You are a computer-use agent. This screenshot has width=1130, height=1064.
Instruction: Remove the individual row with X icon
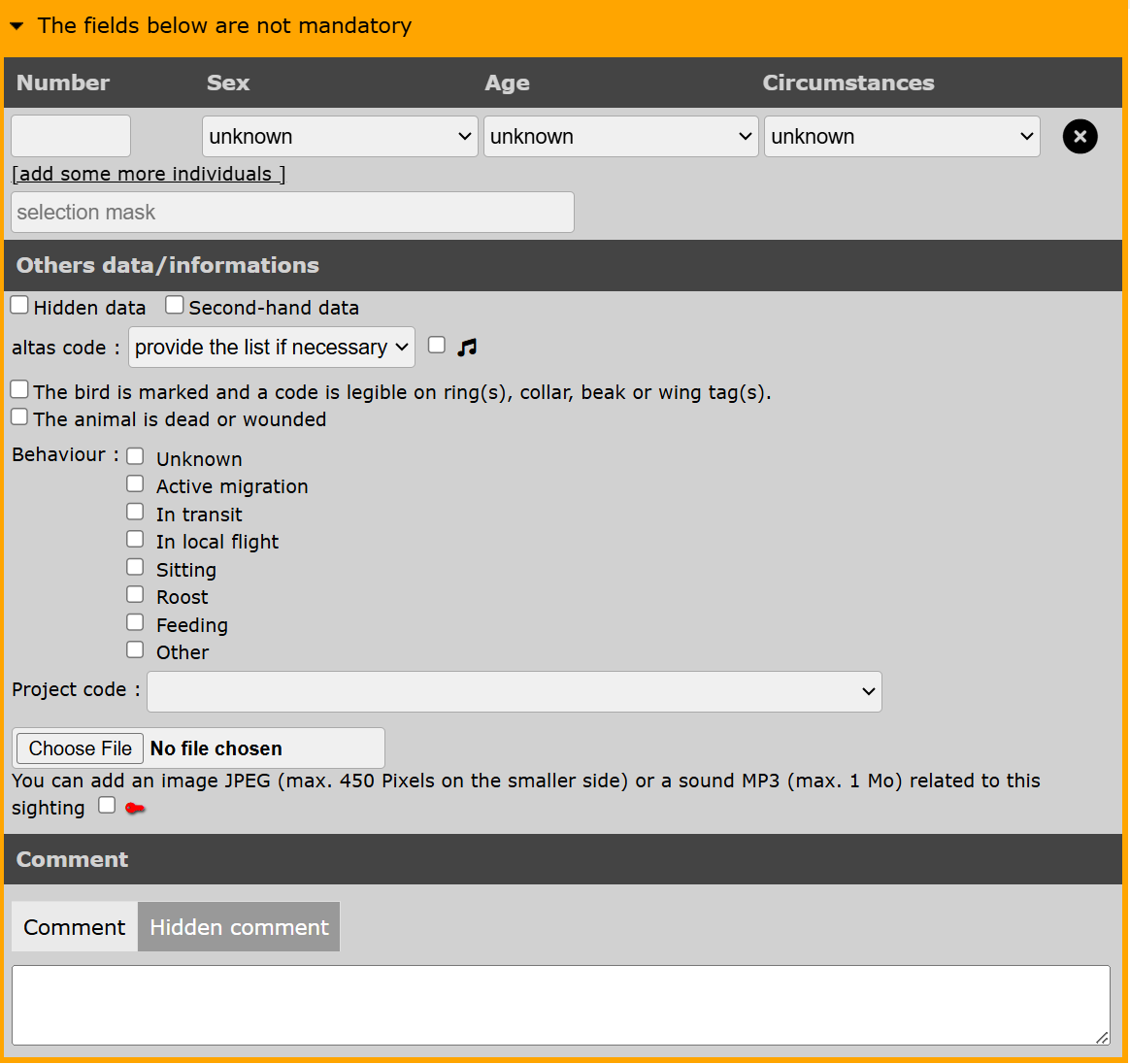coord(1080,137)
